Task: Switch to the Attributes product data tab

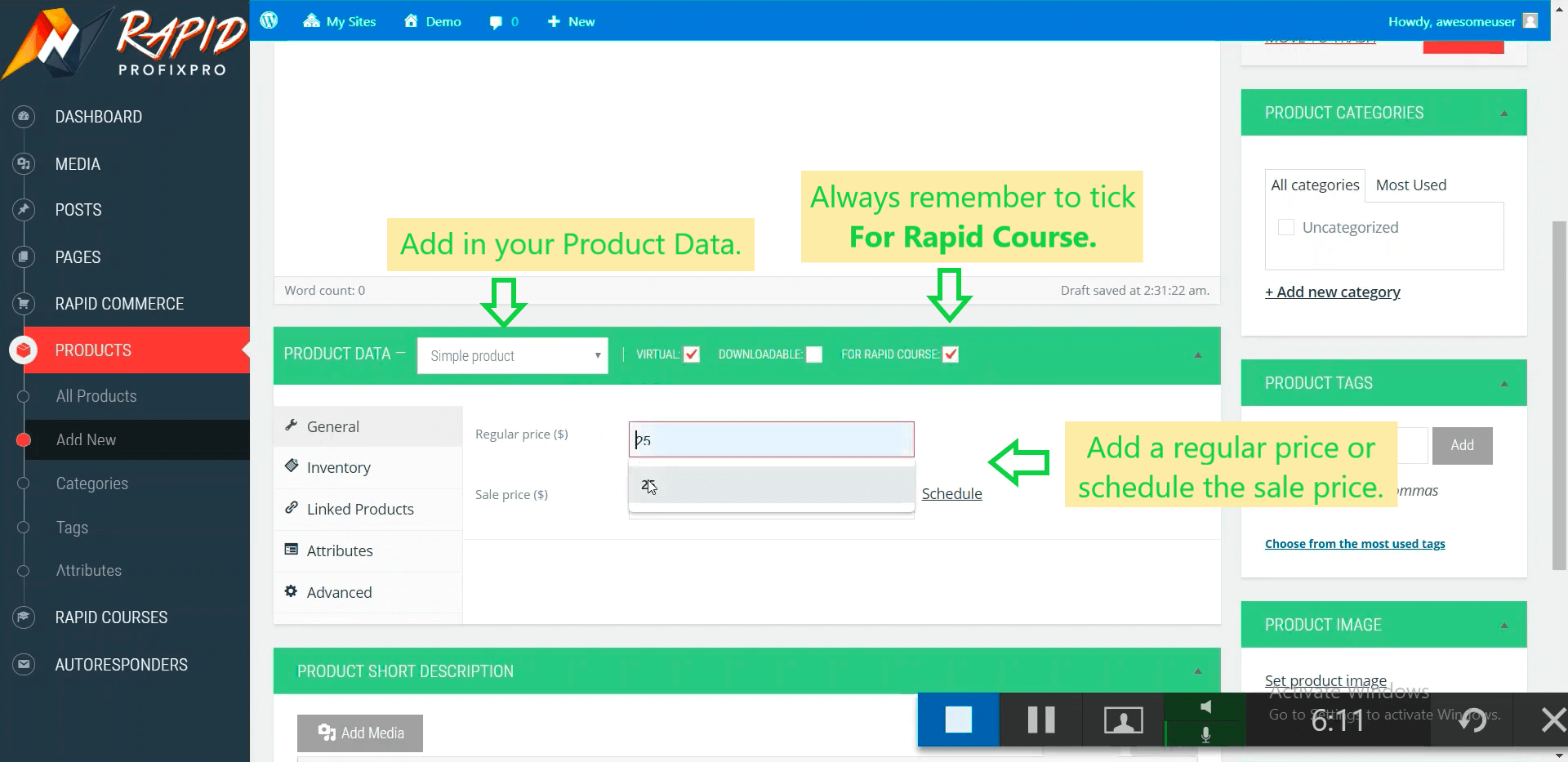Action: pos(367,550)
